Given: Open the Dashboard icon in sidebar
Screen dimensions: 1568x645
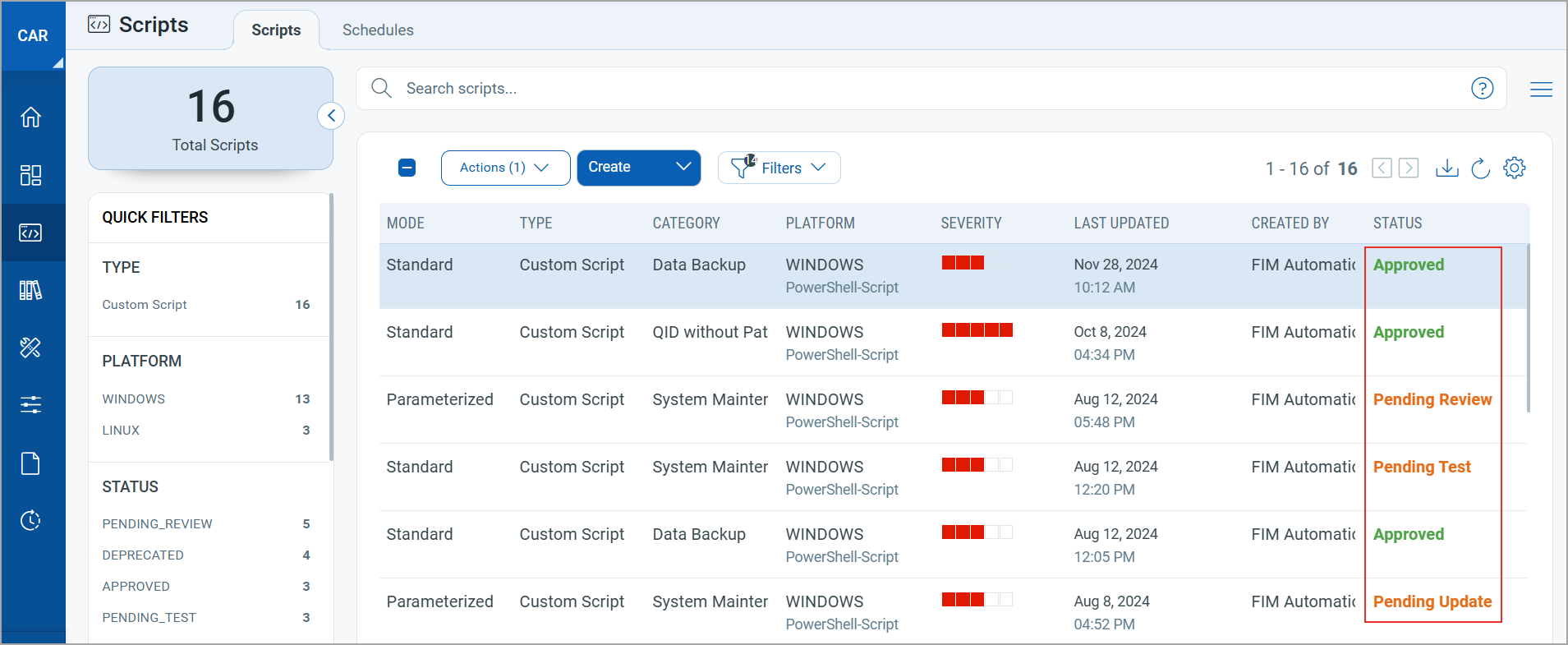Looking at the screenshot, I should coord(31,175).
